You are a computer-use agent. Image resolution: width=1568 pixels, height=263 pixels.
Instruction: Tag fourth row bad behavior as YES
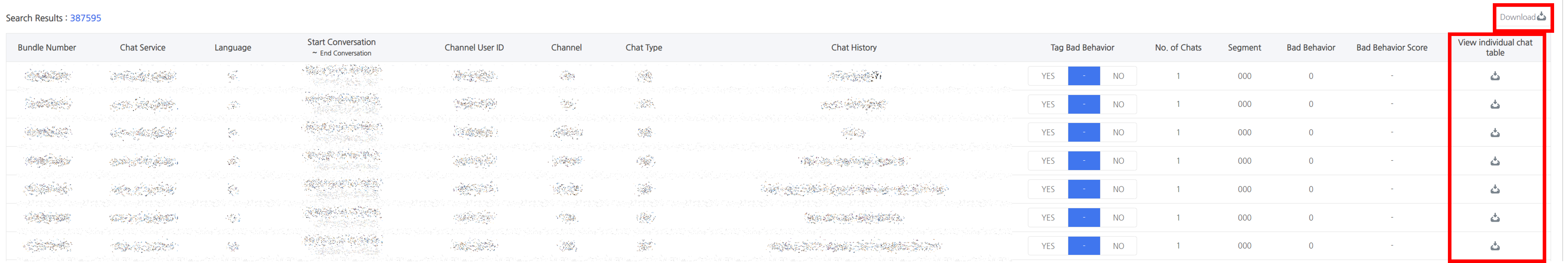coord(1048,161)
